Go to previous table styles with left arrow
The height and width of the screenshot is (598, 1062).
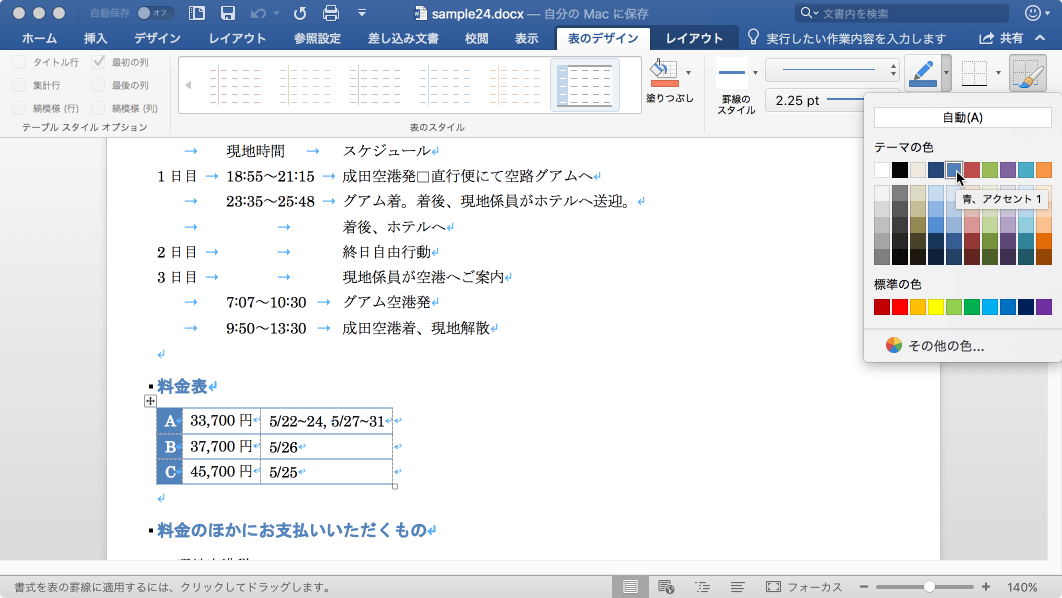coord(188,85)
